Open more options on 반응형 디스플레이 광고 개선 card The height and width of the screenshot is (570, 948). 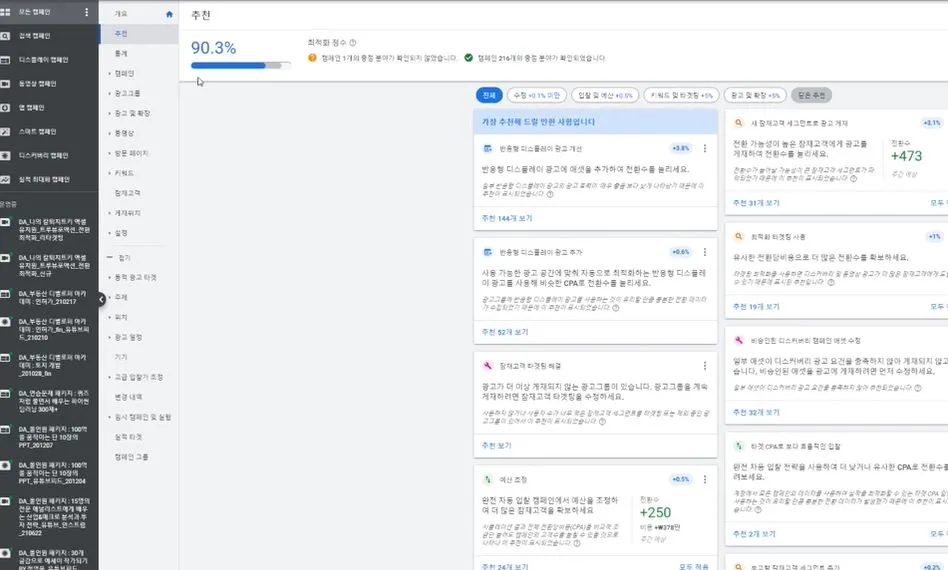click(704, 148)
